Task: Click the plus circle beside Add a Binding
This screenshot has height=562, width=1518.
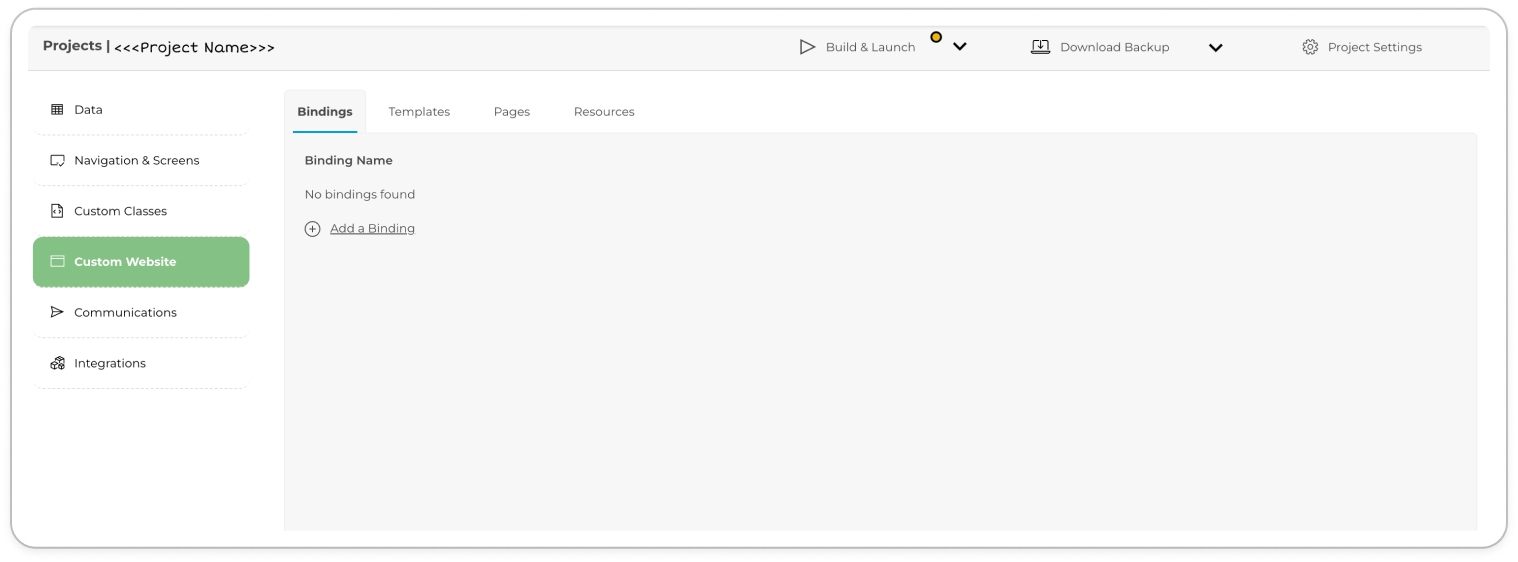Action: coord(312,229)
